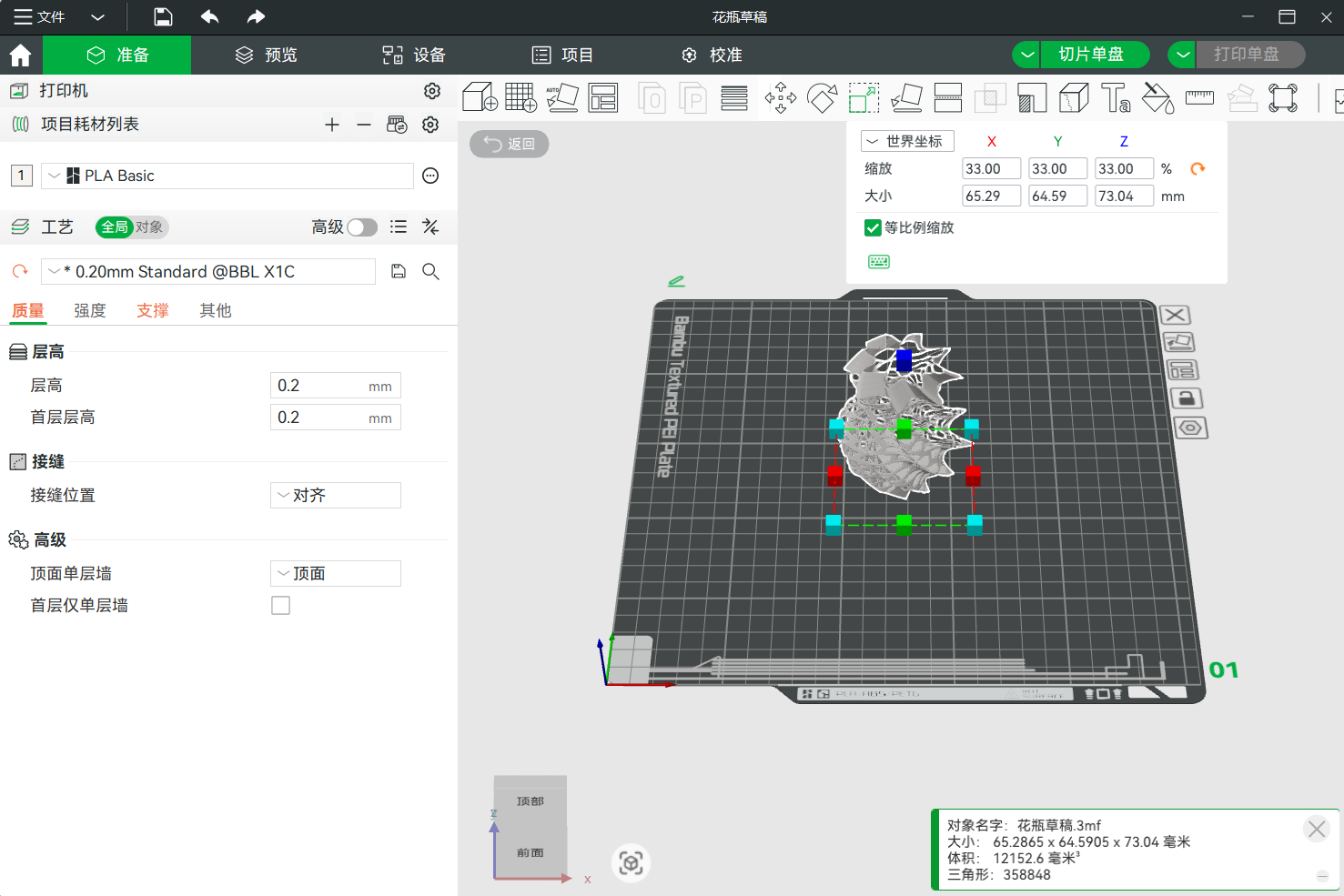Open PLA Basic filament edit ellipsis button
This screenshot has height=896, width=1344.
click(430, 176)
